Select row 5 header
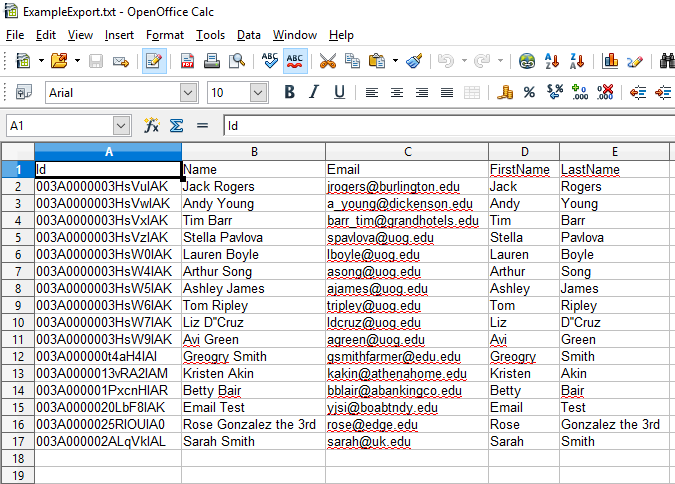This screenshot has height=484, width=675. 18,237
